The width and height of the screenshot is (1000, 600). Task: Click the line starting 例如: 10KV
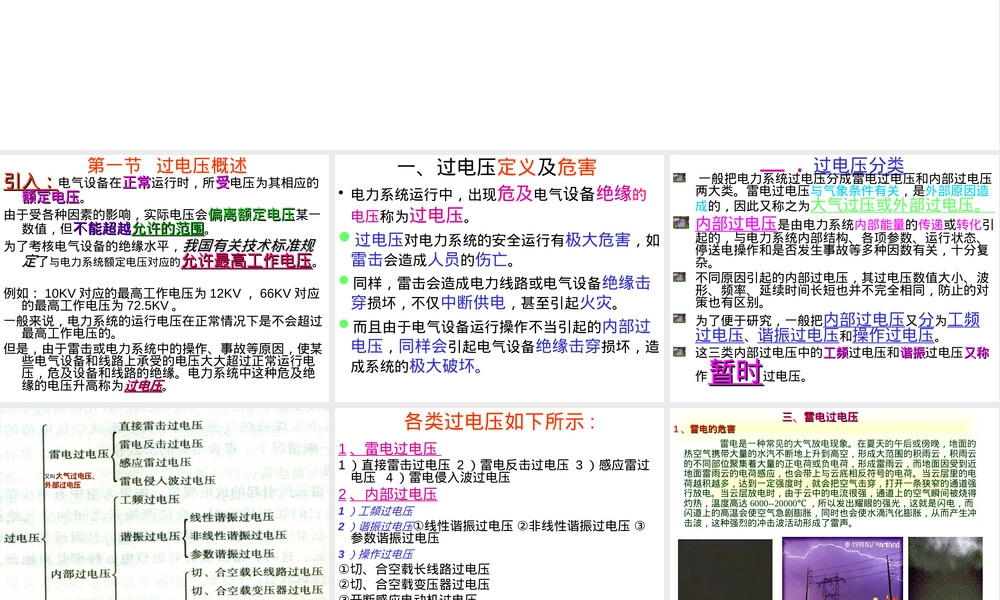pos(161,299)
